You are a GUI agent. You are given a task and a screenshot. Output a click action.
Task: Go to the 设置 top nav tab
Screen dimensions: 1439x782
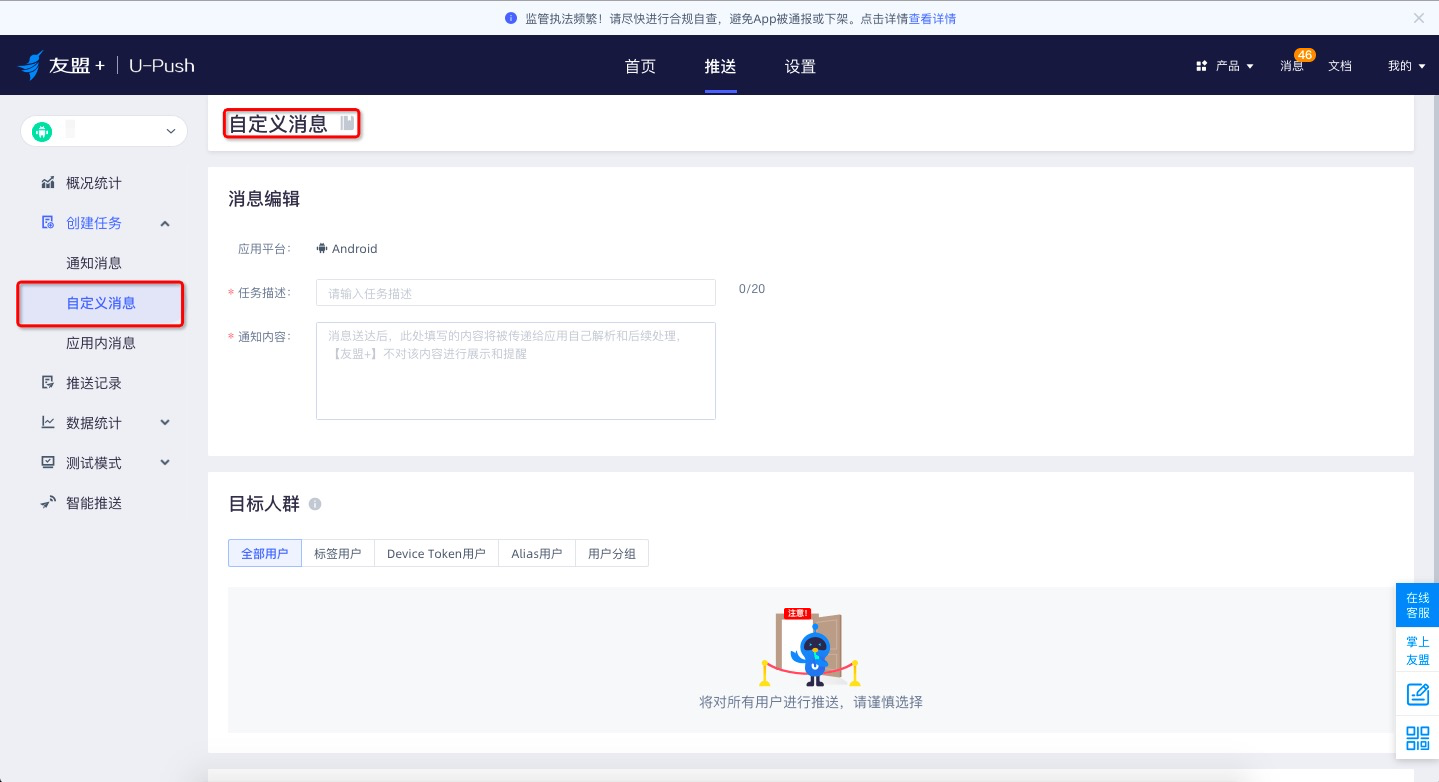(x=800, y=66)
